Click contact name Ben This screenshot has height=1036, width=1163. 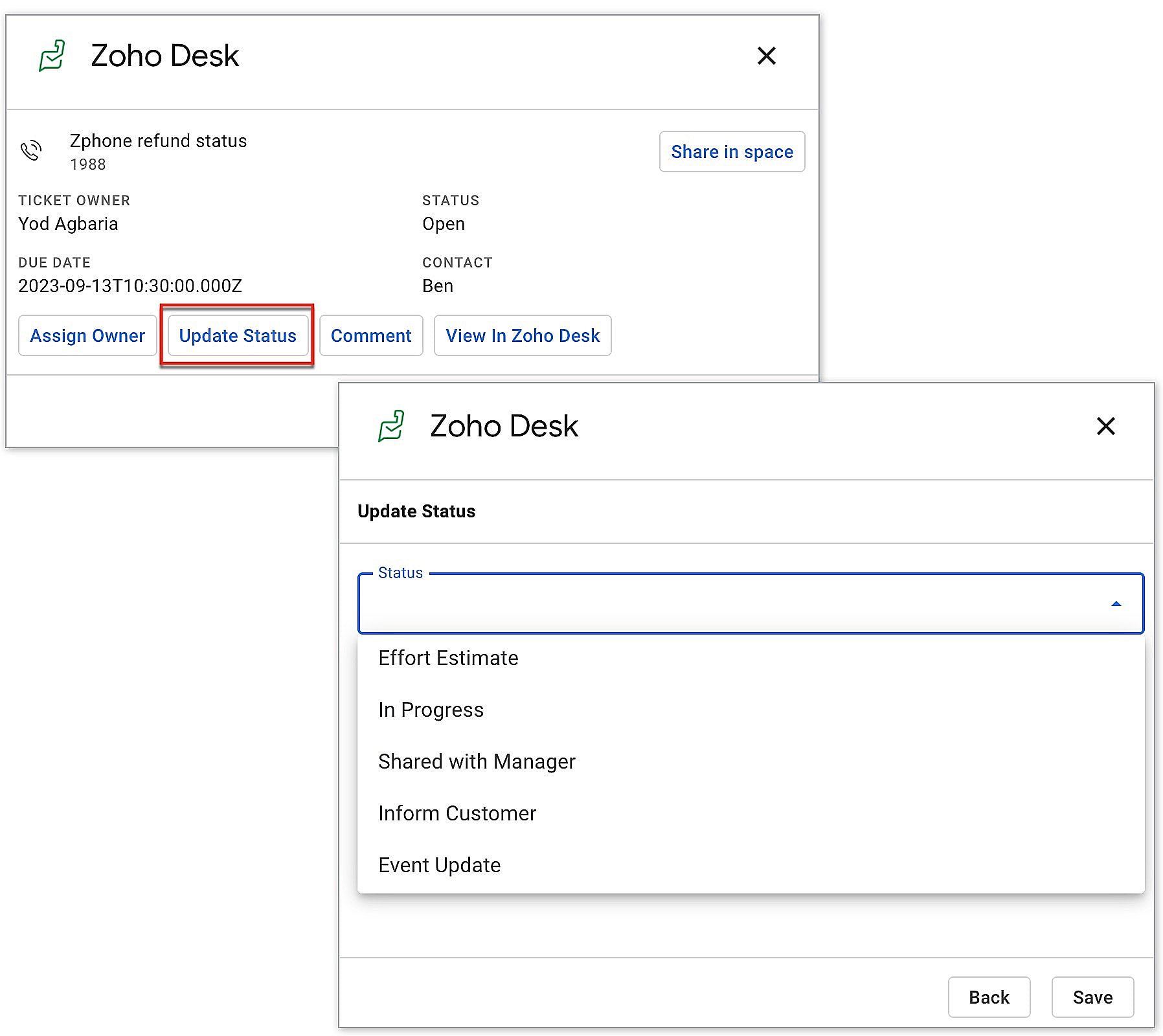[438, 286]
